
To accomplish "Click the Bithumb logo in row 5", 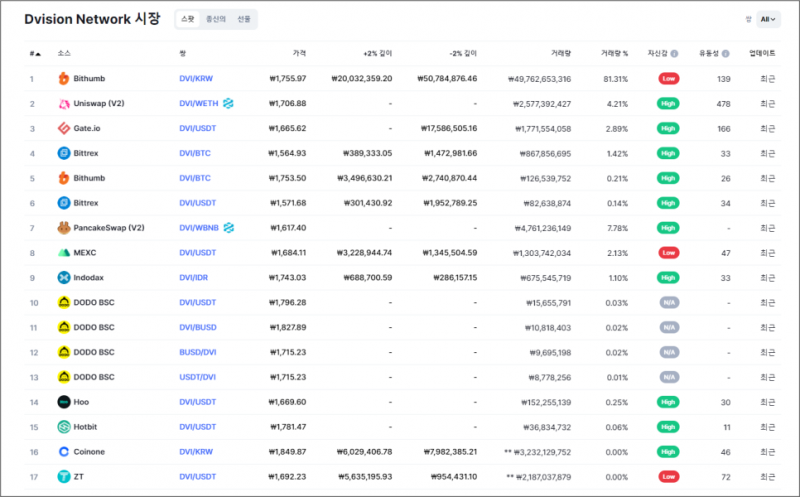I will tap(64, 178).
